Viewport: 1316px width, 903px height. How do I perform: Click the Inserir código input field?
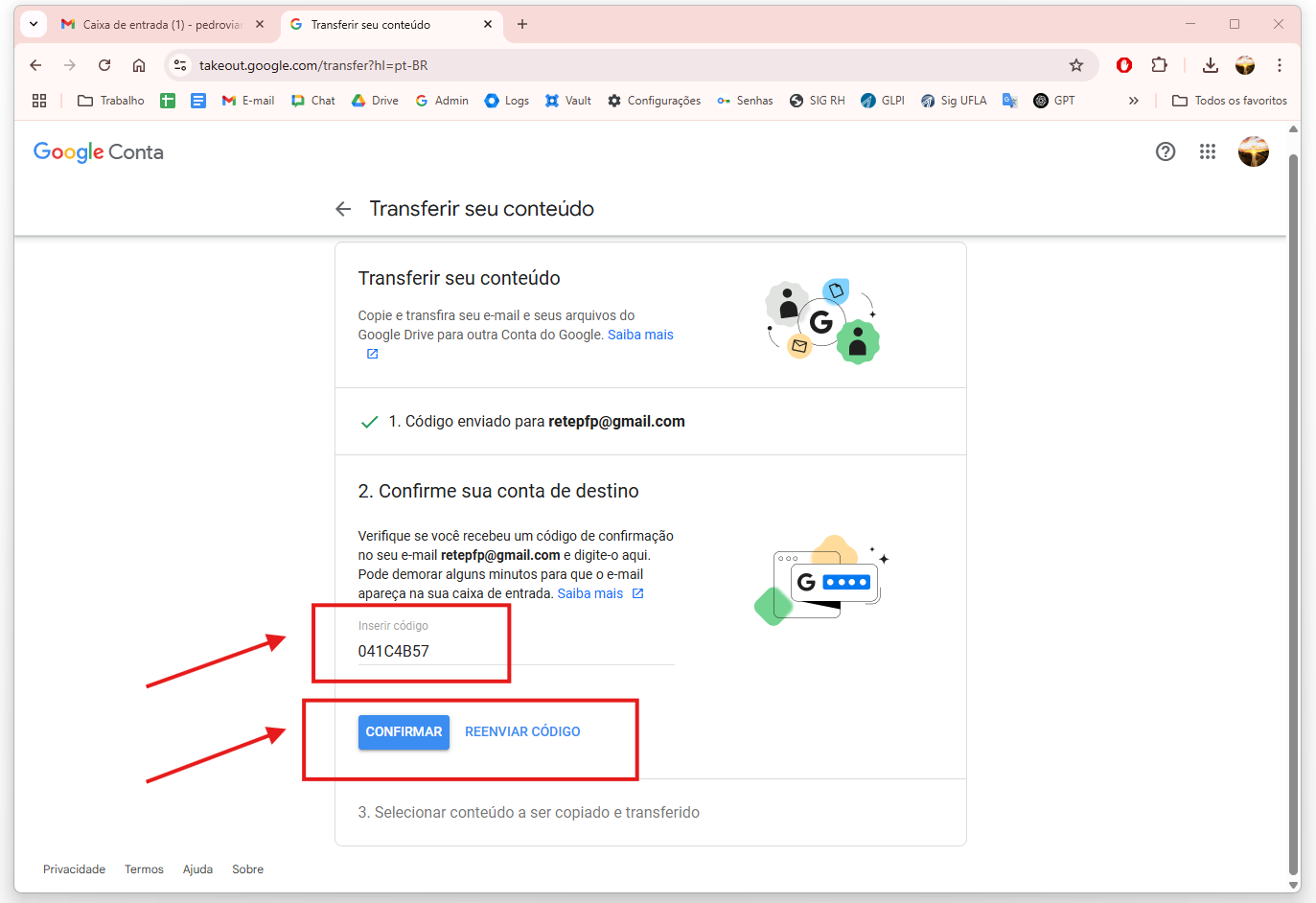click(x=515, y=651)
